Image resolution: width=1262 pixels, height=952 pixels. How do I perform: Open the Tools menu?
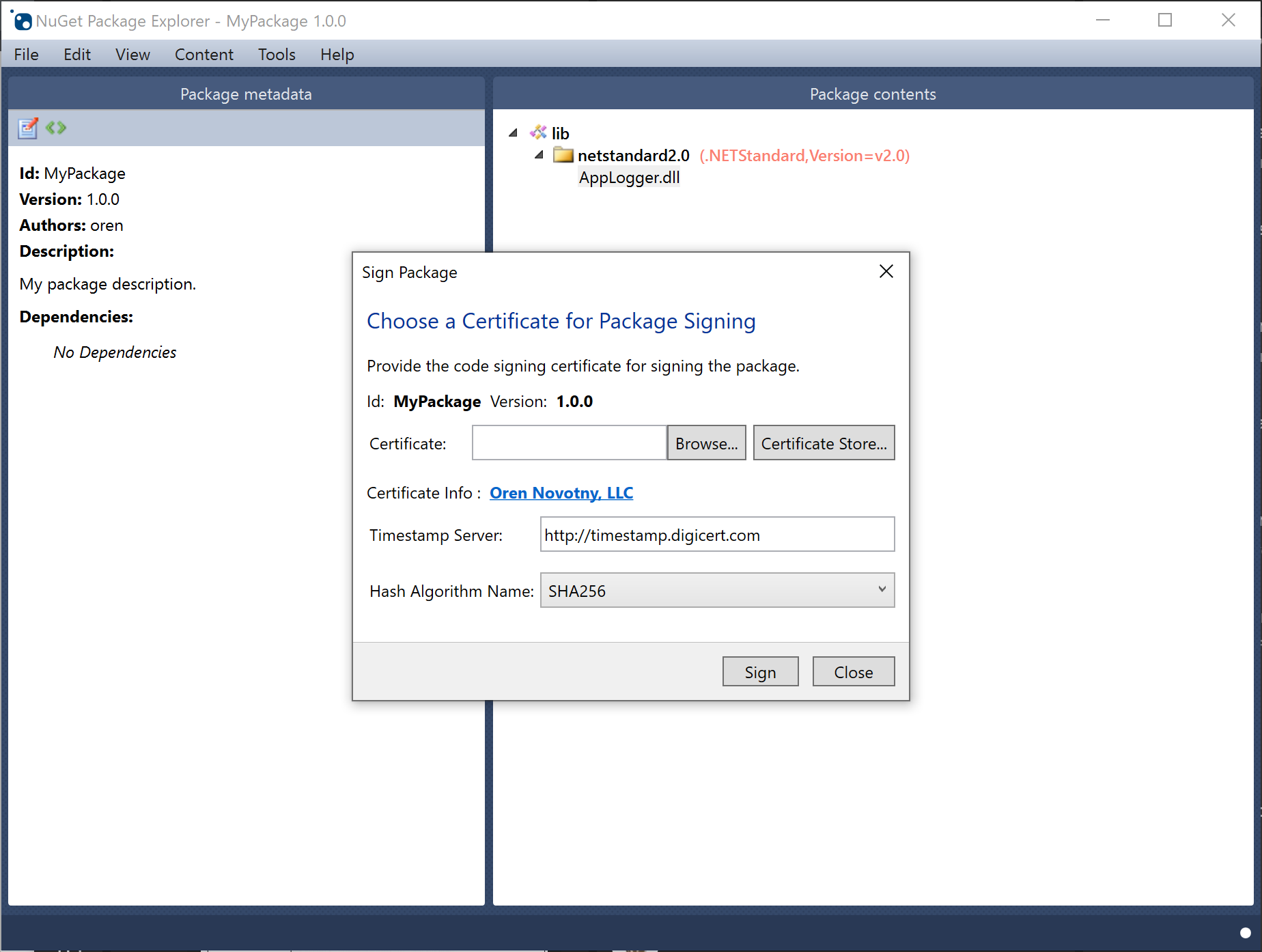click(x=277, y=55)
